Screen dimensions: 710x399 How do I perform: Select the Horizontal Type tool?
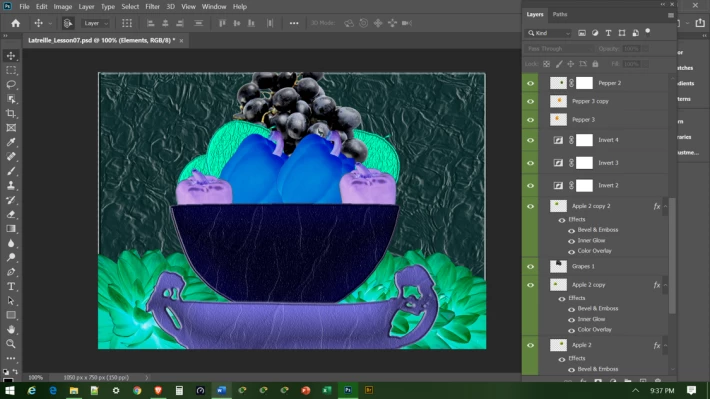(11, 286)
